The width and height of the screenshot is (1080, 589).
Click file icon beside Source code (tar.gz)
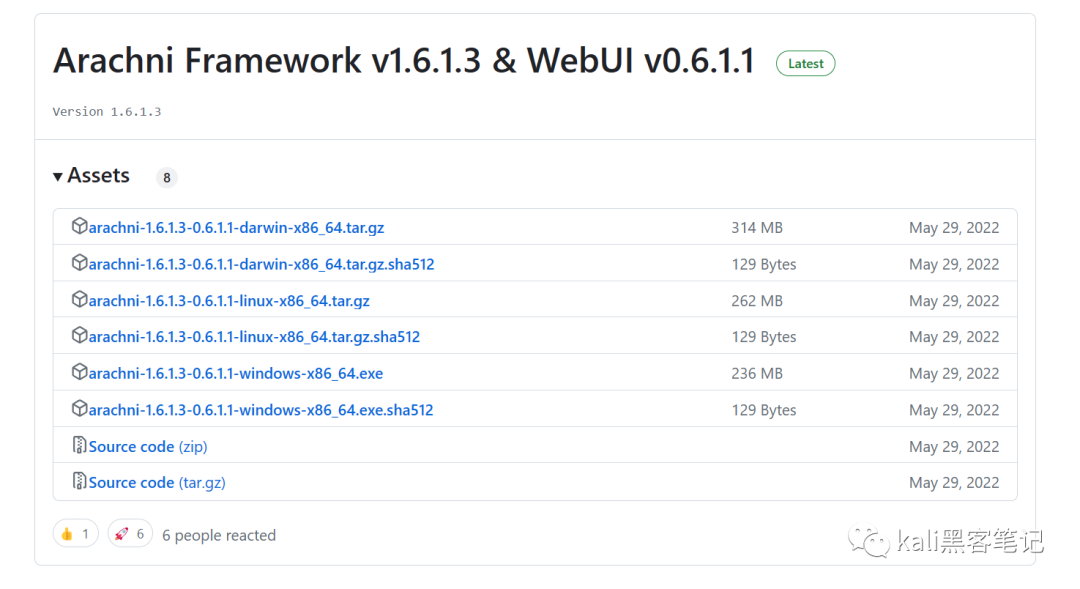click(x=79, y=482)
